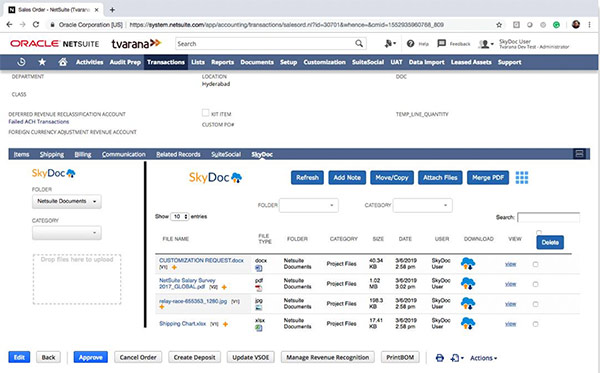Expand the dropdown next to the print icon

(457, 358)
